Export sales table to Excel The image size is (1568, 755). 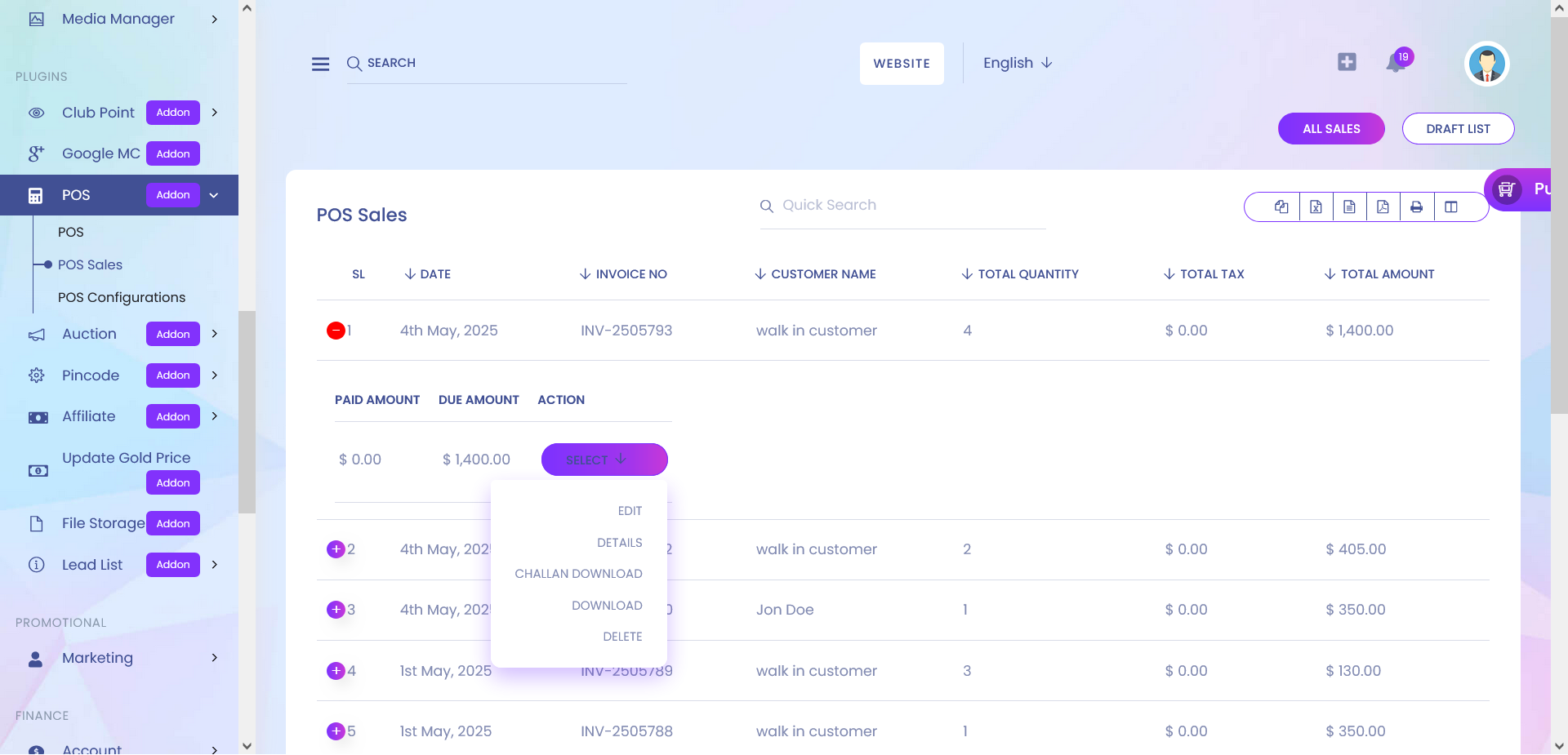pos(1316,207)
